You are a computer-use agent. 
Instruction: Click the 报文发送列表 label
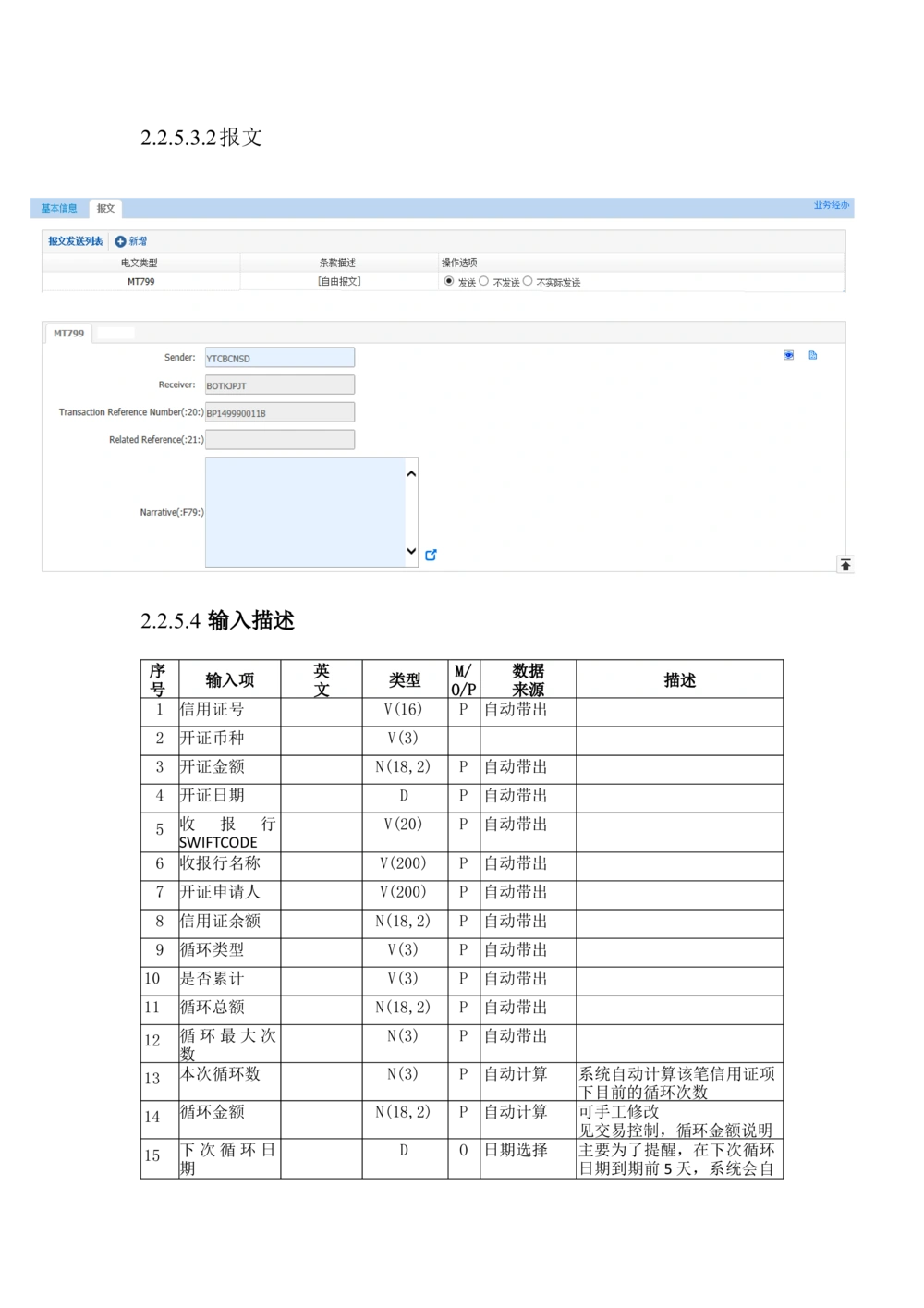point(76,241)
